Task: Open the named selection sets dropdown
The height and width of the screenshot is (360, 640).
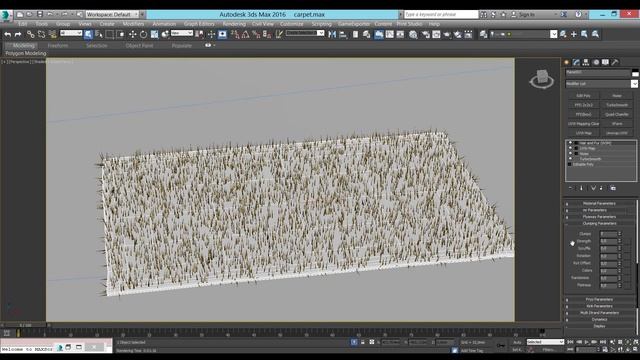Action: (305, 33)
